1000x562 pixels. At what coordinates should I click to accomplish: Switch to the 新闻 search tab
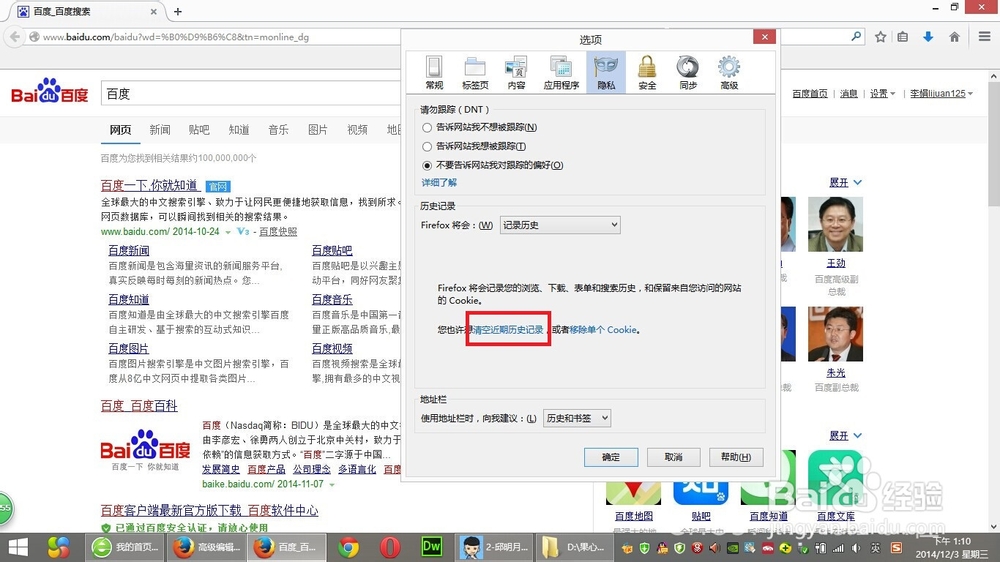160,130
